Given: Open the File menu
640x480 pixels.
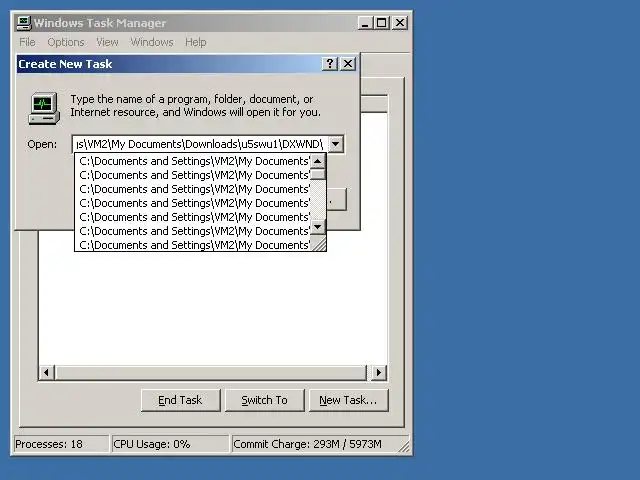Looking at the screenshot, I should coord(27,42).
